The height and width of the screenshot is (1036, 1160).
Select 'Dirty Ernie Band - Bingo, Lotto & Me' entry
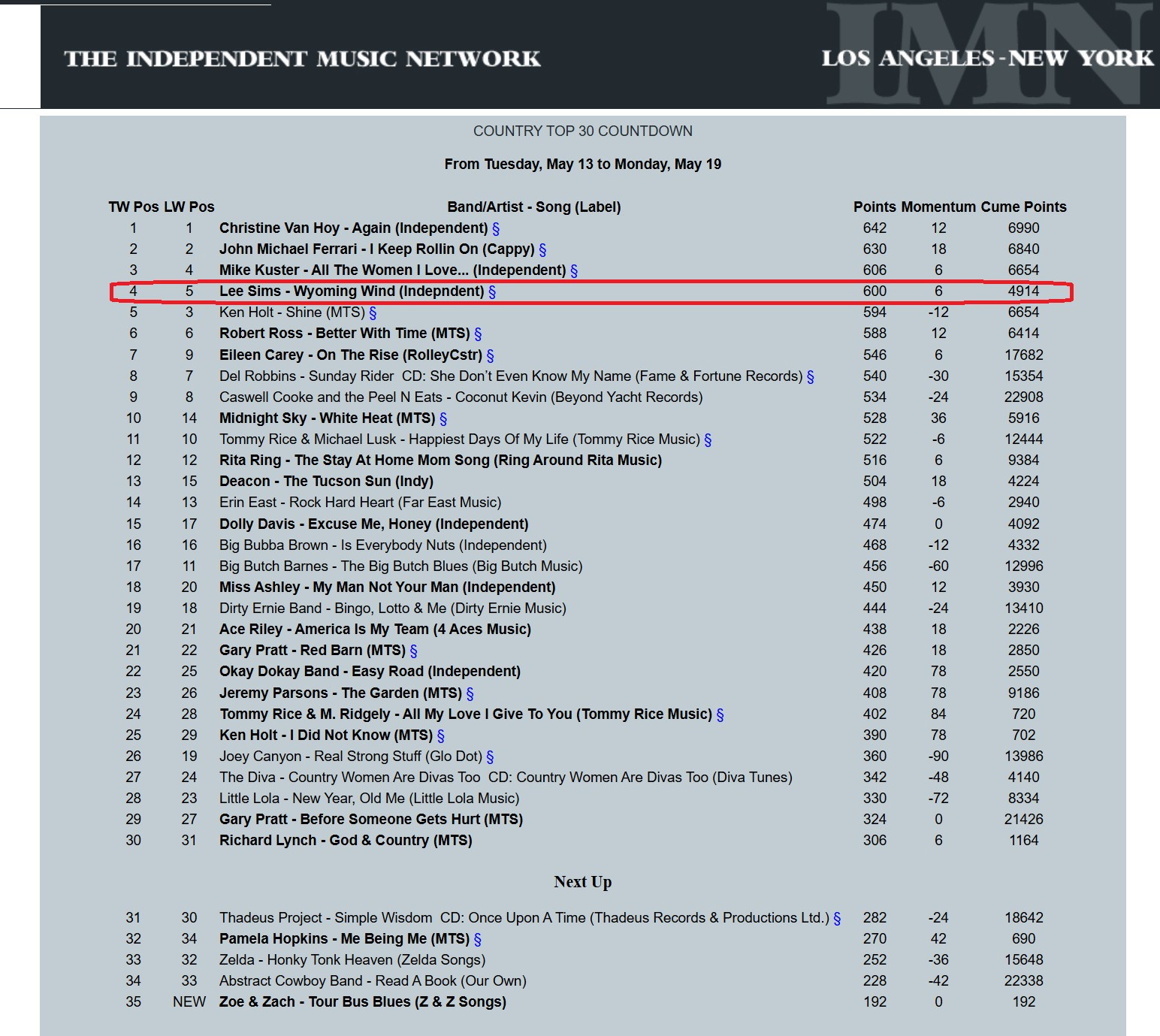pyautogui.click(x=393, y=609)
